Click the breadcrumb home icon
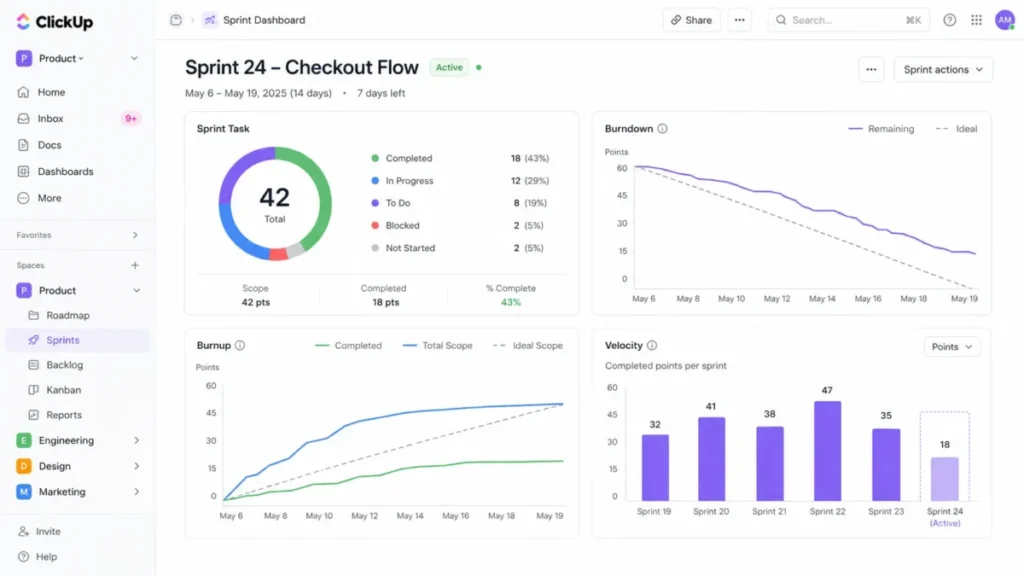Image resolution: width=1024 pixels, height=576 pixels. (x=176, y=20)
